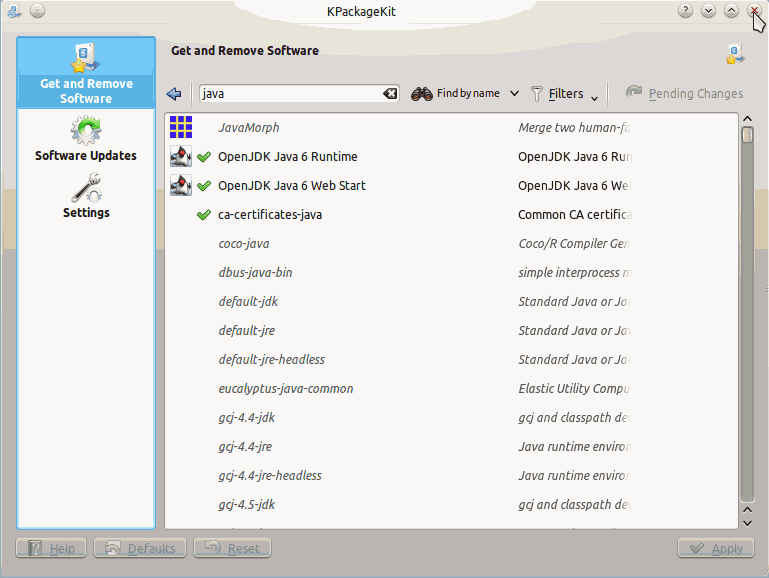Clear the java search text
769x578 pixels.
(x=390, y=93)
